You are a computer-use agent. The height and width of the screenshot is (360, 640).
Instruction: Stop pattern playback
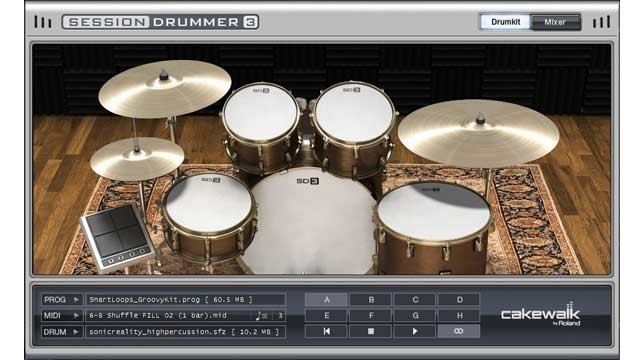point(371,331)
